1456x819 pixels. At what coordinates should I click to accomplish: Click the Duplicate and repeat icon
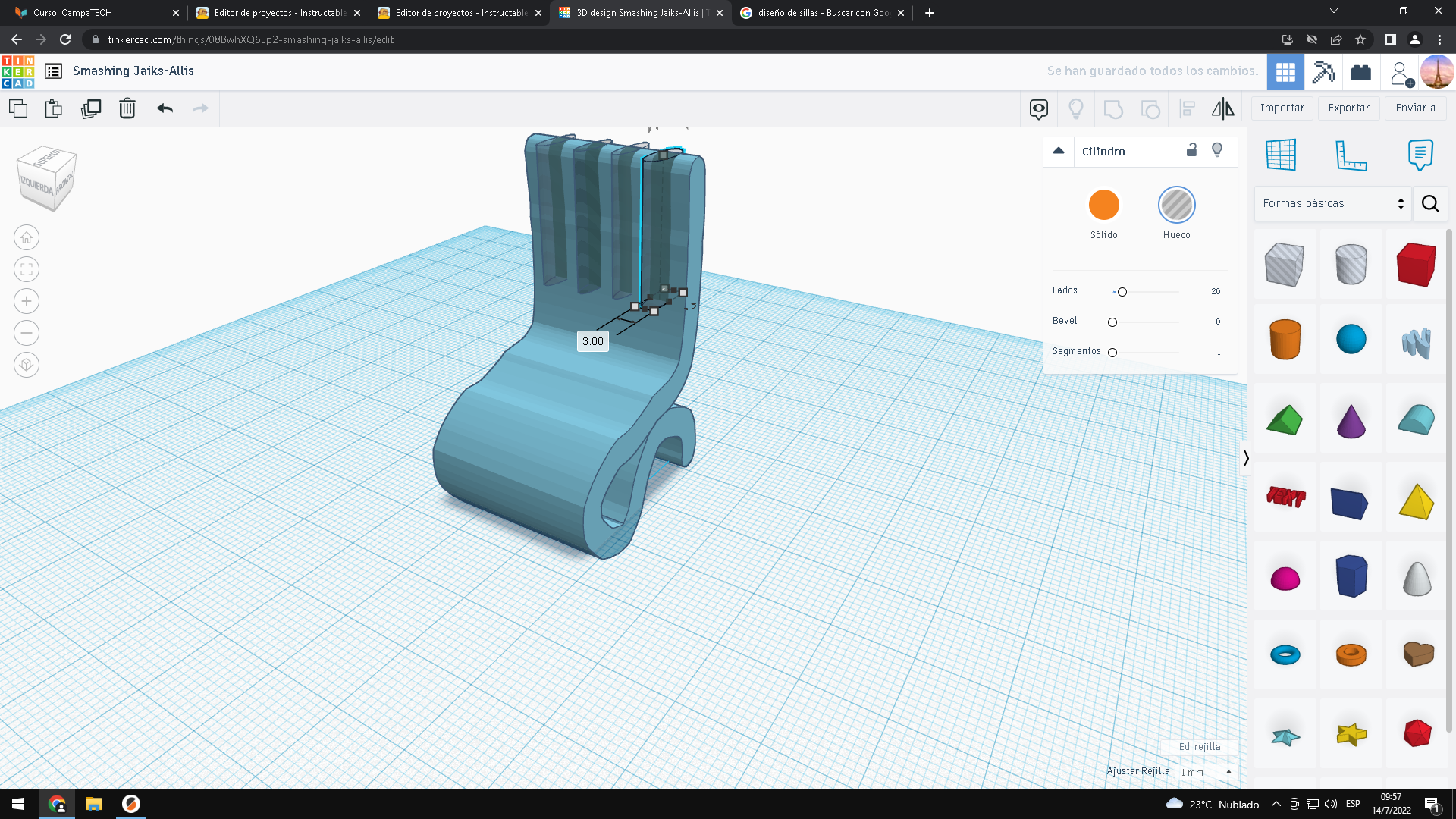(91, 108)
